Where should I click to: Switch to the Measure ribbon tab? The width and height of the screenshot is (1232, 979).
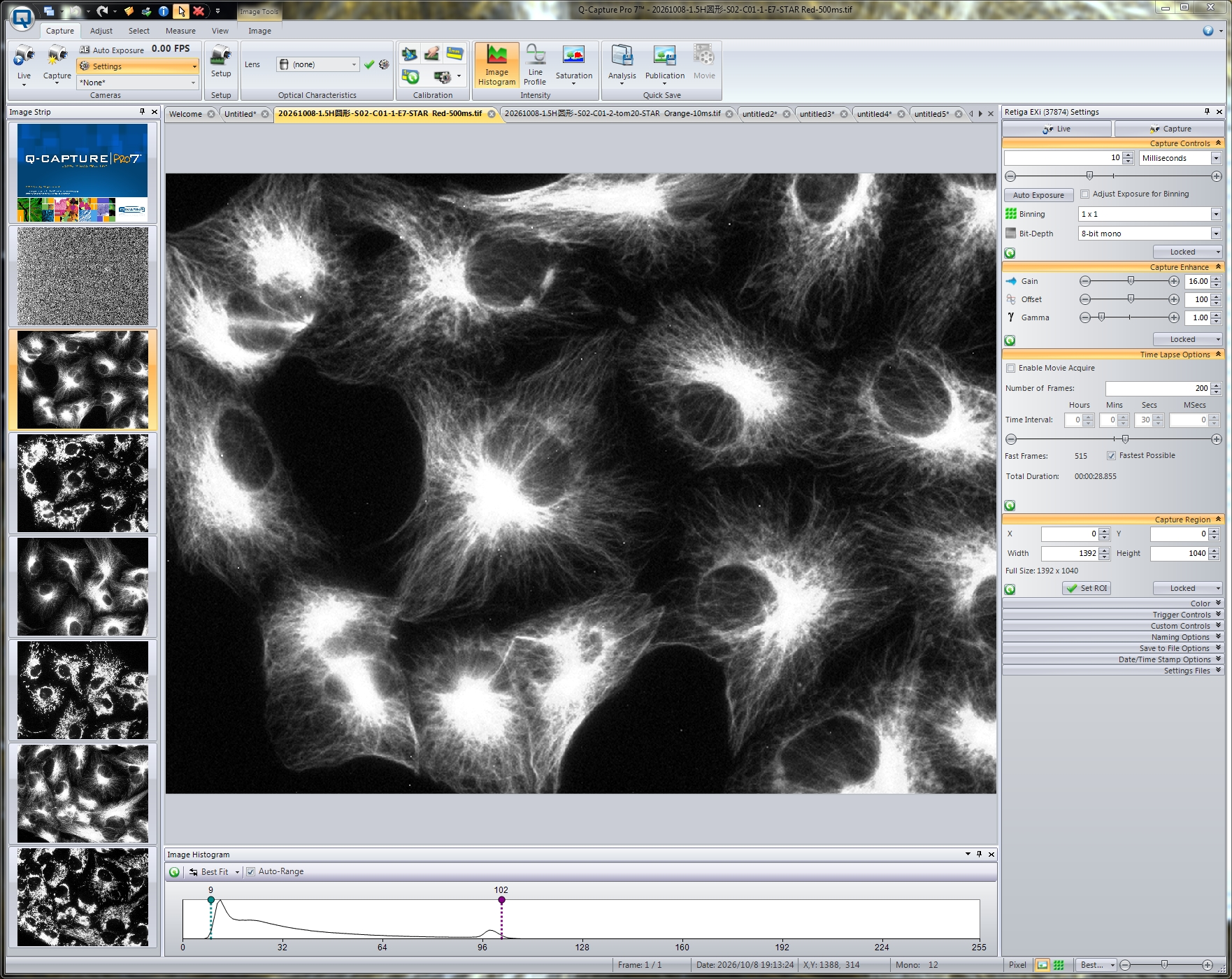tap(180, 31)
